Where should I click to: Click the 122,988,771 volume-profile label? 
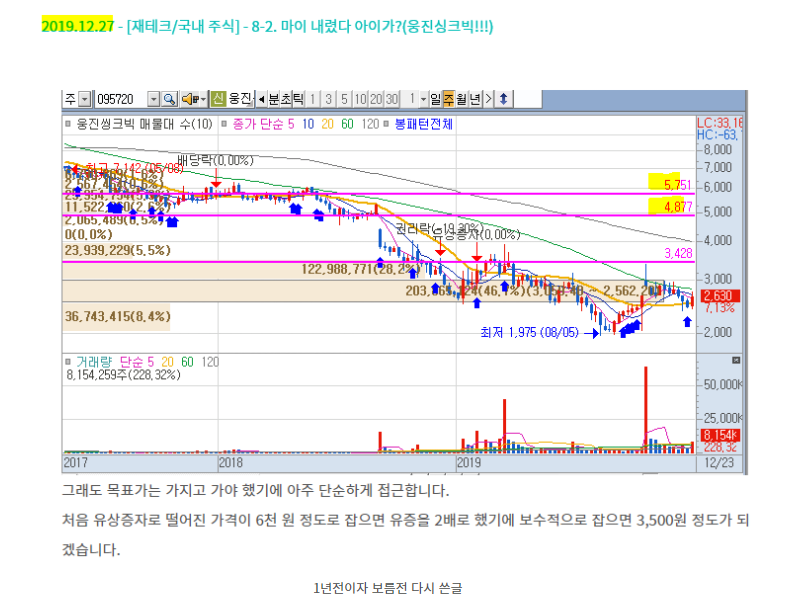[x=360, y=269]
